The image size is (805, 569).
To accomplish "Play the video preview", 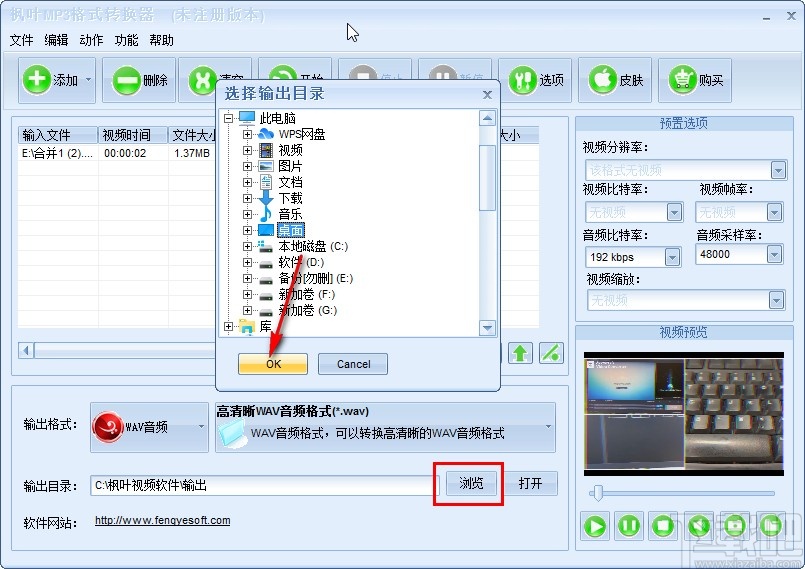I will 596,526.
